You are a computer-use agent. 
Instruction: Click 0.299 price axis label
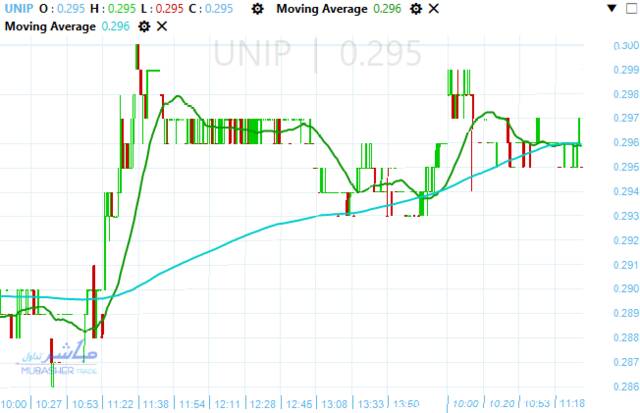(x=626, y=70)
